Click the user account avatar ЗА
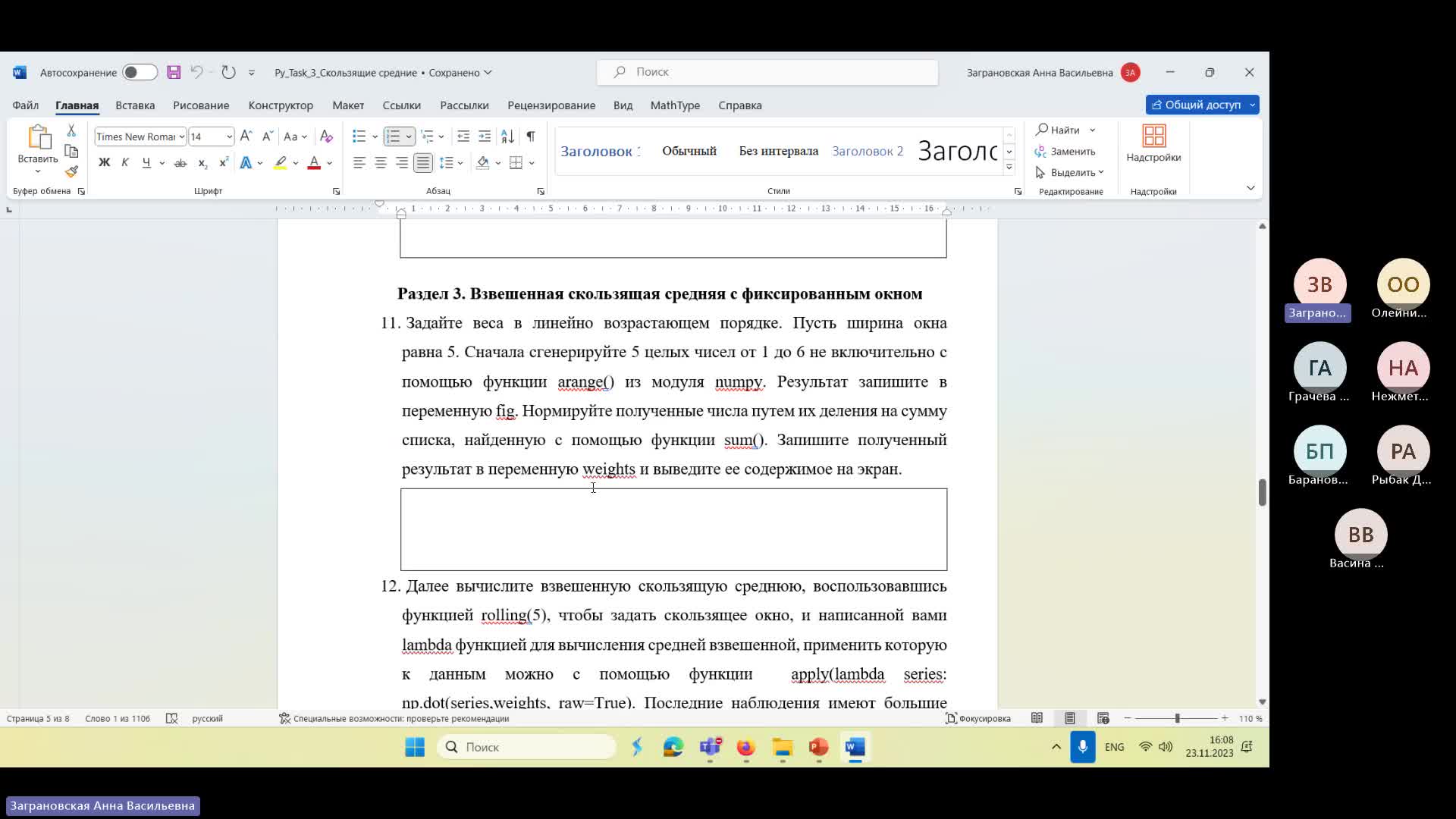 coord(1131,72)
